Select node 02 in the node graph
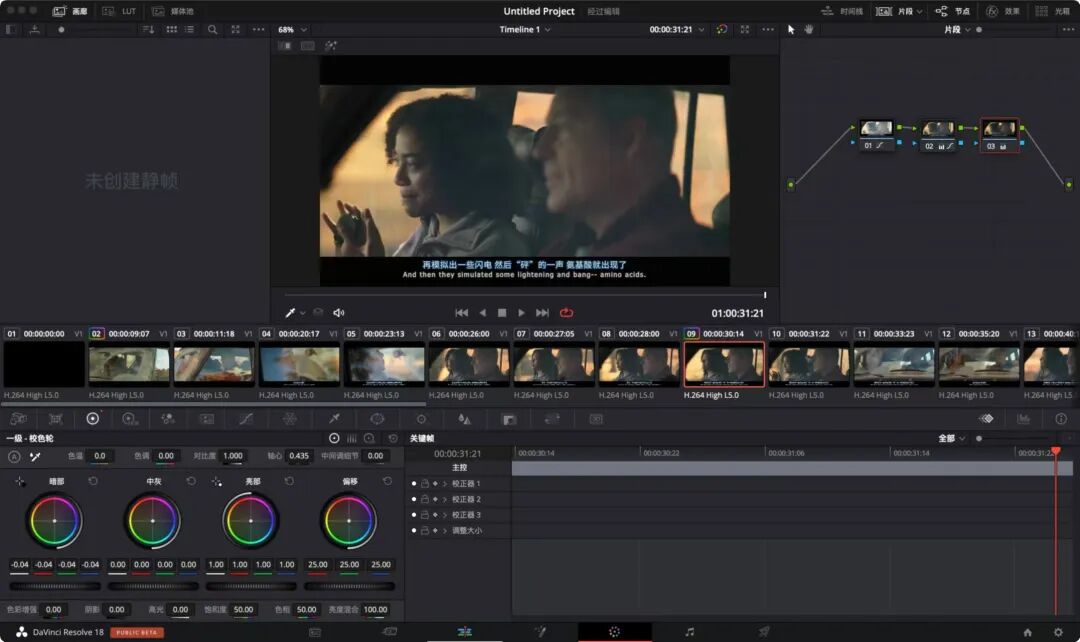The image size is (1080, 642). [x=937, y=130]
